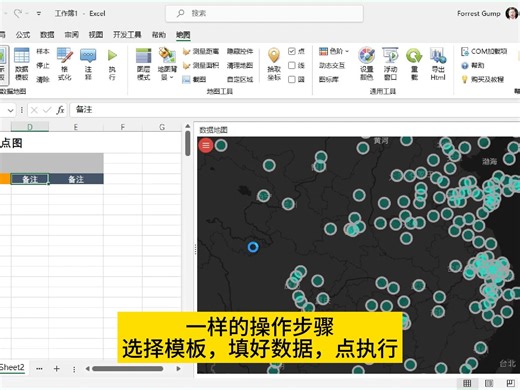Click the 测量面积 measure area tool
Viewport: 520px width, 390px height.
(x=201, y=65)
